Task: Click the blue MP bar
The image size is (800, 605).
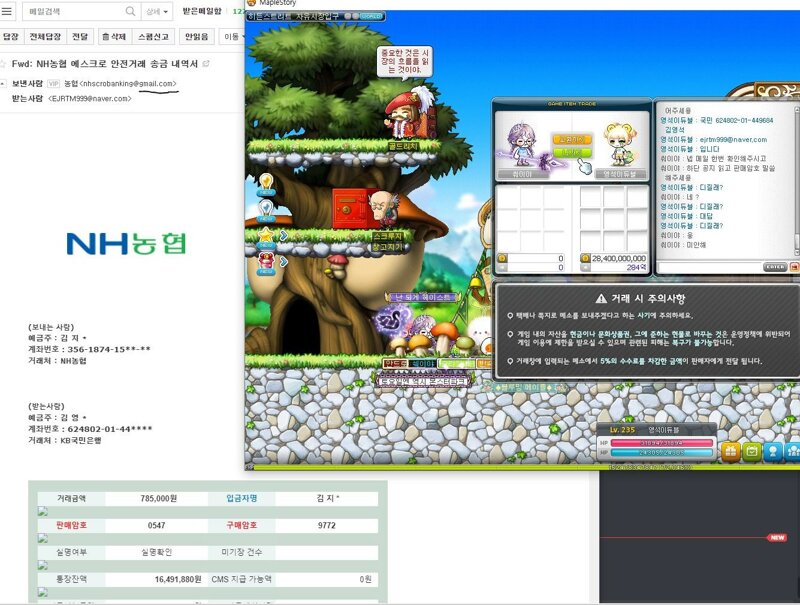Action: click(x=662, y=452)
